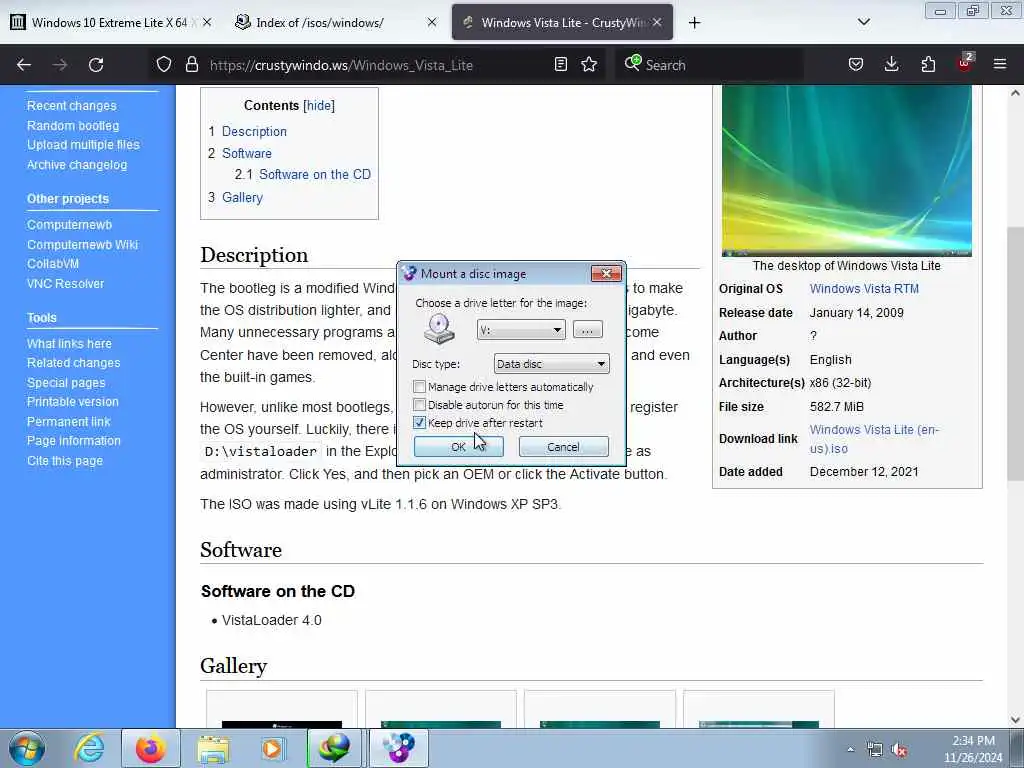The image size is (1024, 768).
Task: Uncheck Keep drive after restart
Action: coord(420,423)
